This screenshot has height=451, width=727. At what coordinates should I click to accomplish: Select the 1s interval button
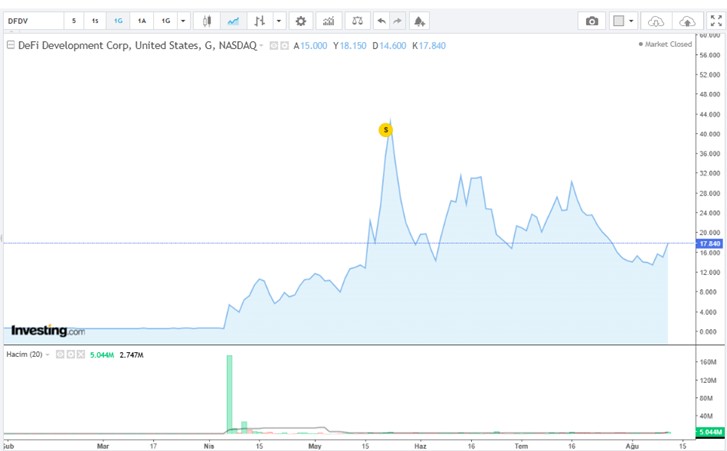95,21
